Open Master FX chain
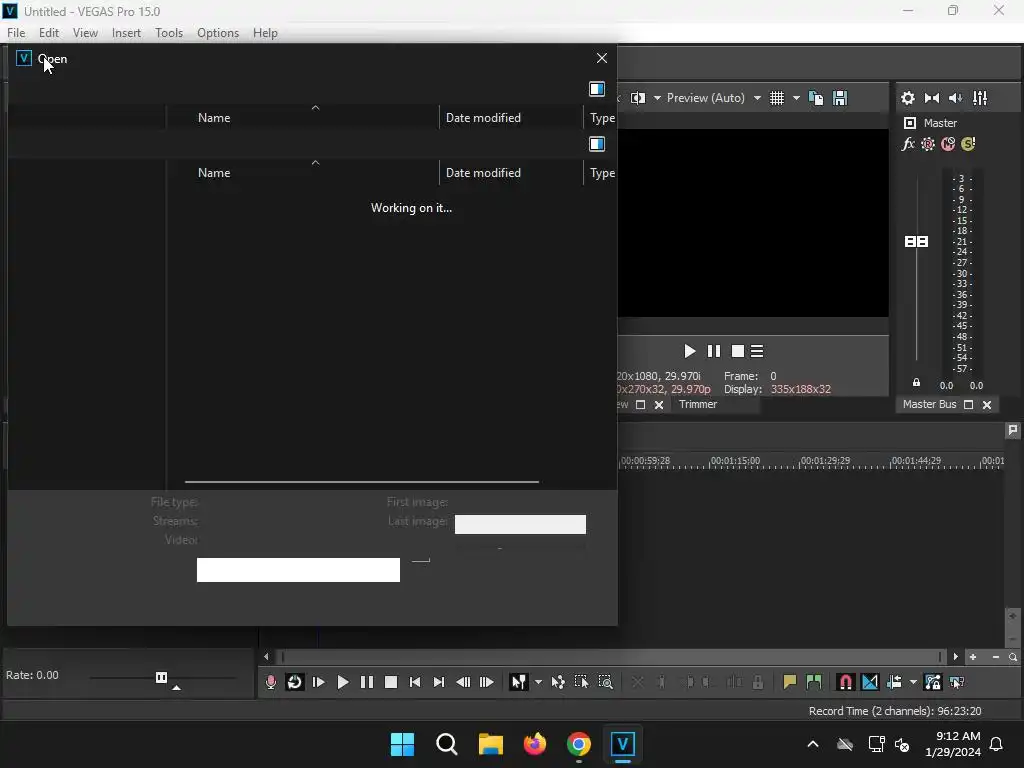Viewport: 1024px width, 768px height. [x=908, y=144]
